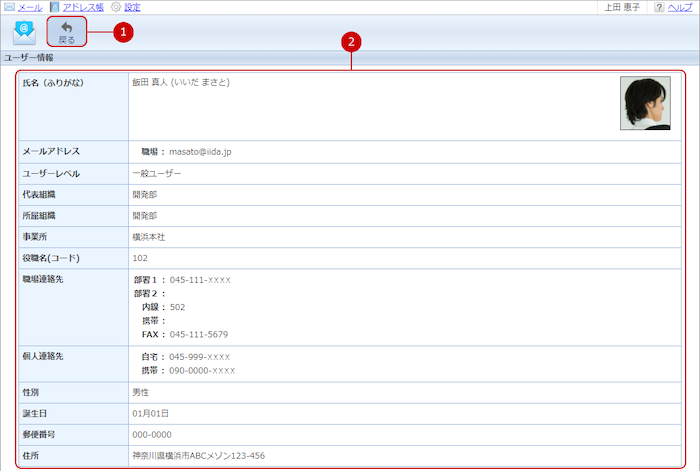Click the address book icon in top bar
This screenshot has width=700, height=471.
pos(54,7)
